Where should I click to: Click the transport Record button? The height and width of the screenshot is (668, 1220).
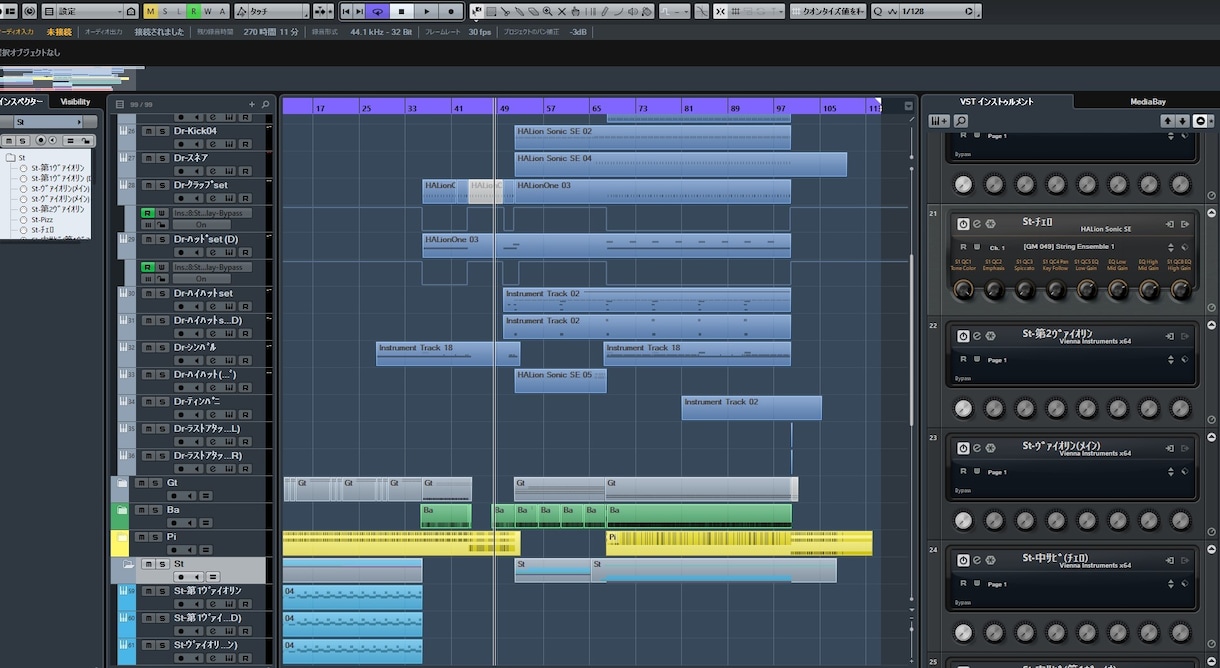pos(451,11)
